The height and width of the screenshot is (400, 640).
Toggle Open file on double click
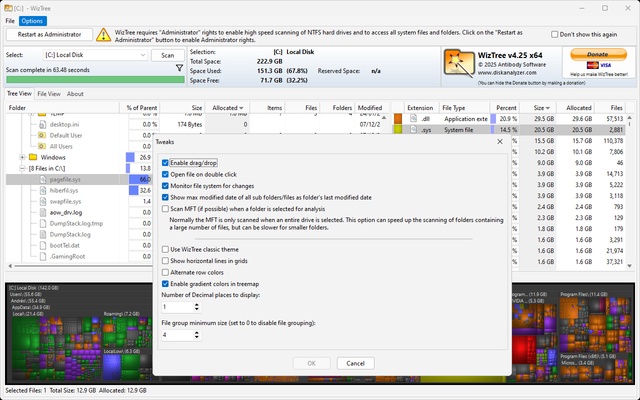(165, 174)
